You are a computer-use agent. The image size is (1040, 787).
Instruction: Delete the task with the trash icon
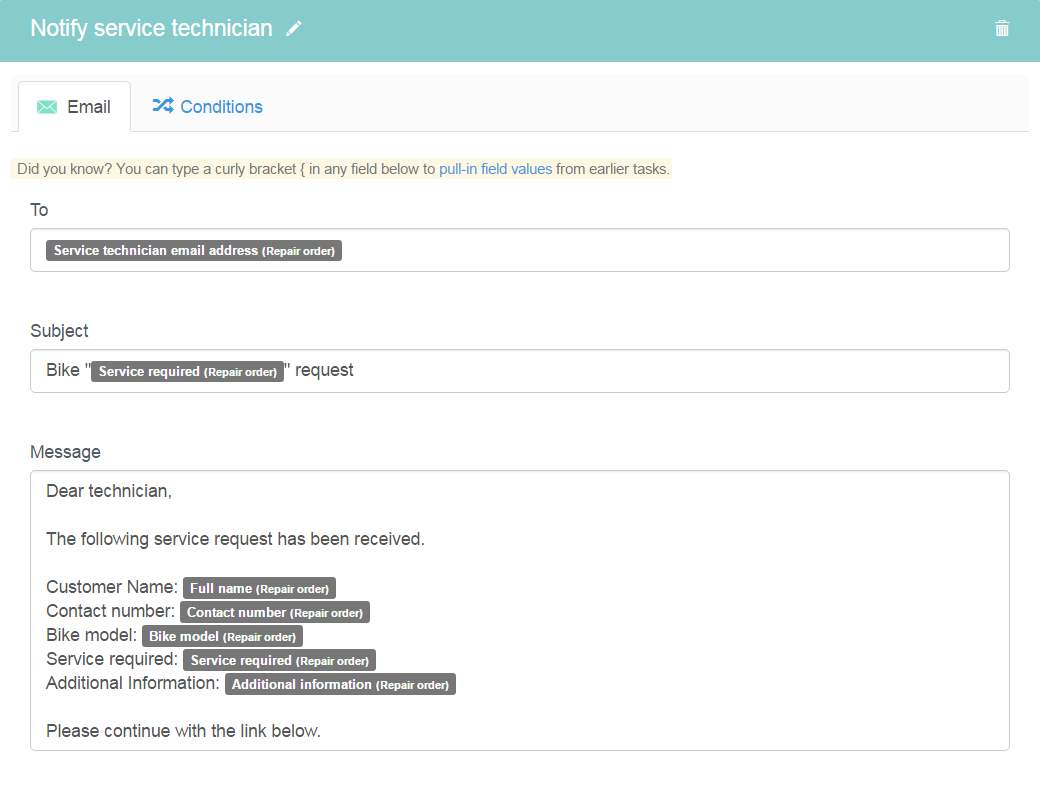[x=1002, y=29]
